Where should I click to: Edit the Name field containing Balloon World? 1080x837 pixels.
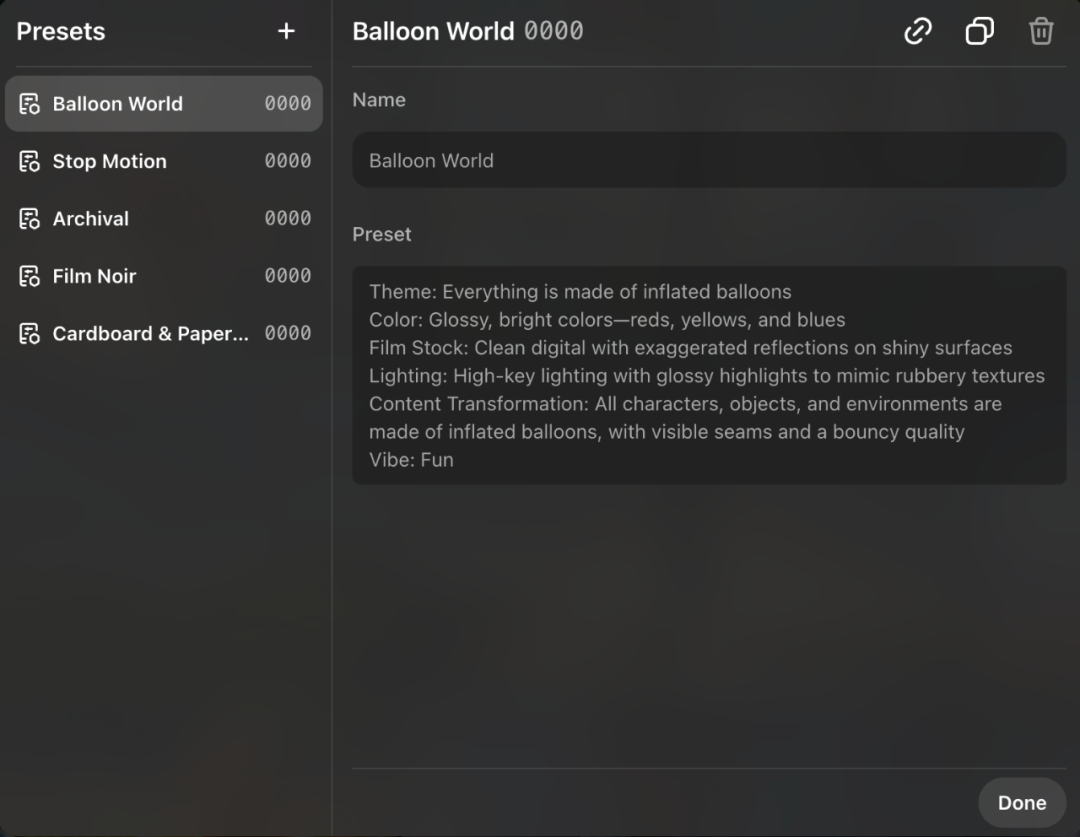click(709, 160)
